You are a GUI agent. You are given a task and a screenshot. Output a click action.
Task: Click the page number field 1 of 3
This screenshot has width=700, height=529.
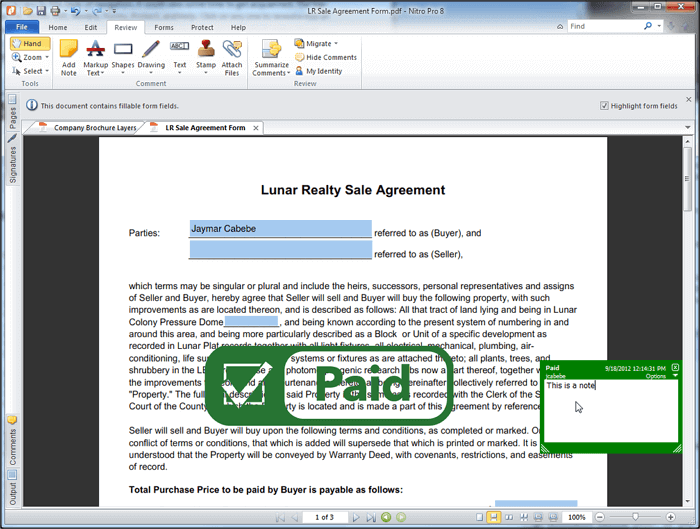(325, 517)
